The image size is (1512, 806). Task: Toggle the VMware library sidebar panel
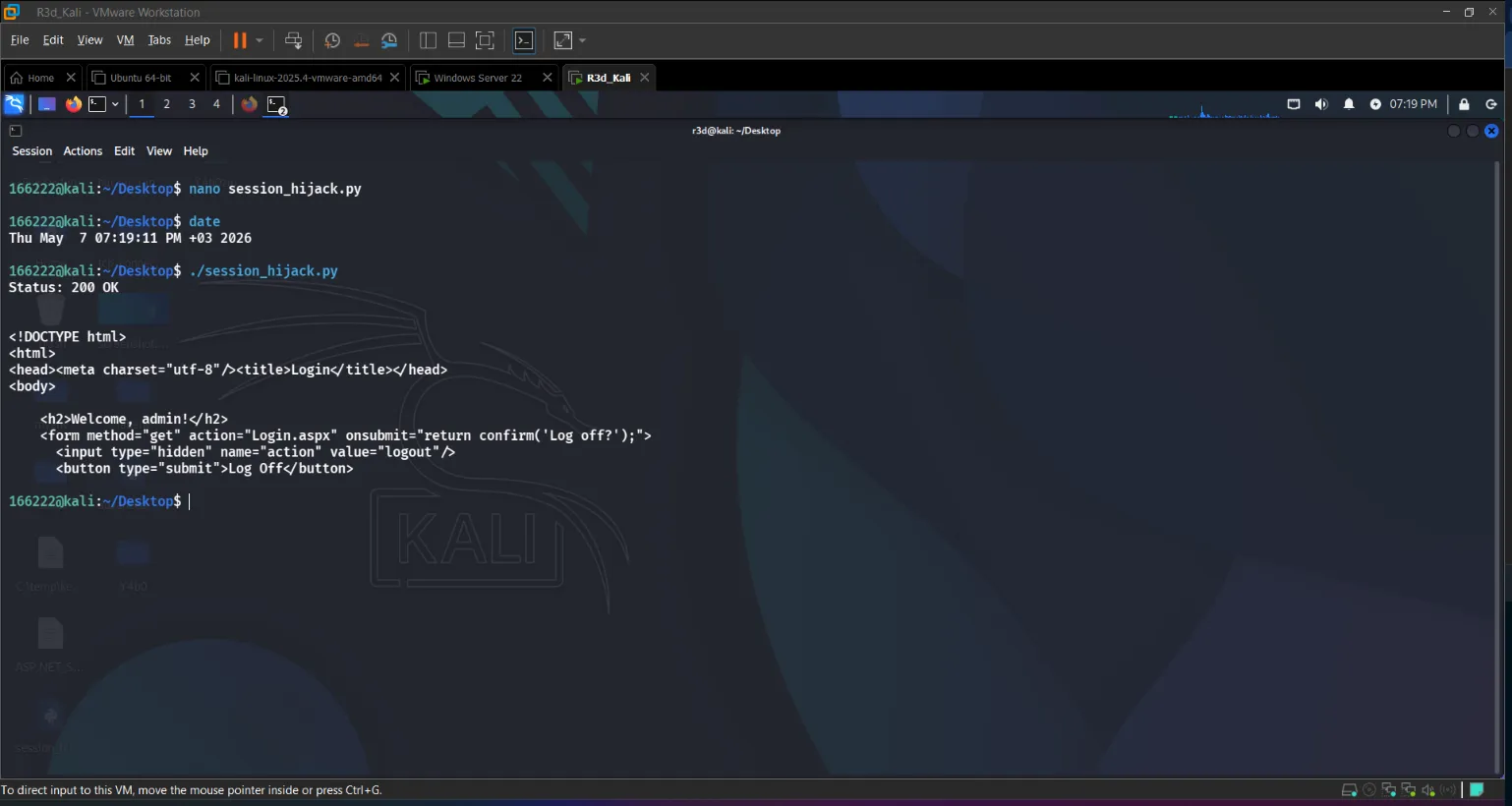point(428,40)
